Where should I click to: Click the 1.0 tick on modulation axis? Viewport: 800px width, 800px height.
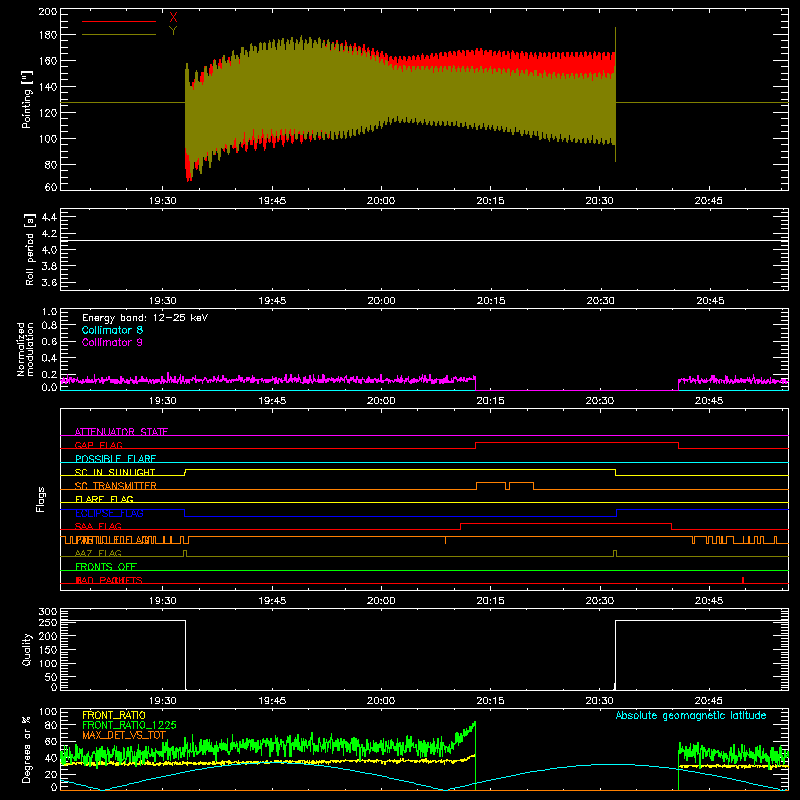tap(49, 312)
